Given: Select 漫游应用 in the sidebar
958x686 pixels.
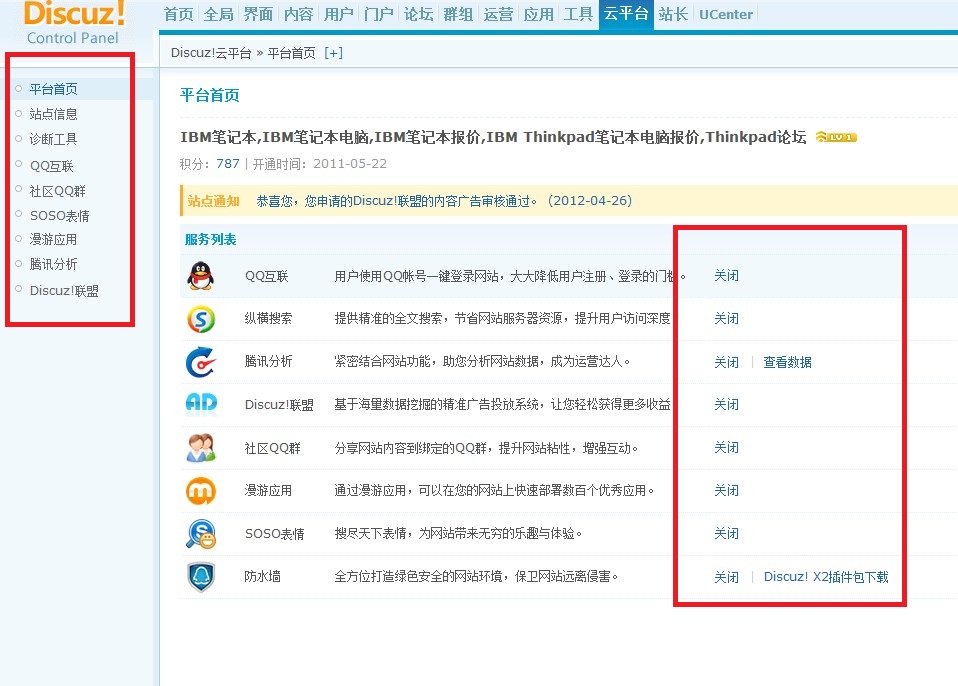Looking at the screenshot, I should [x=54, y=239].
